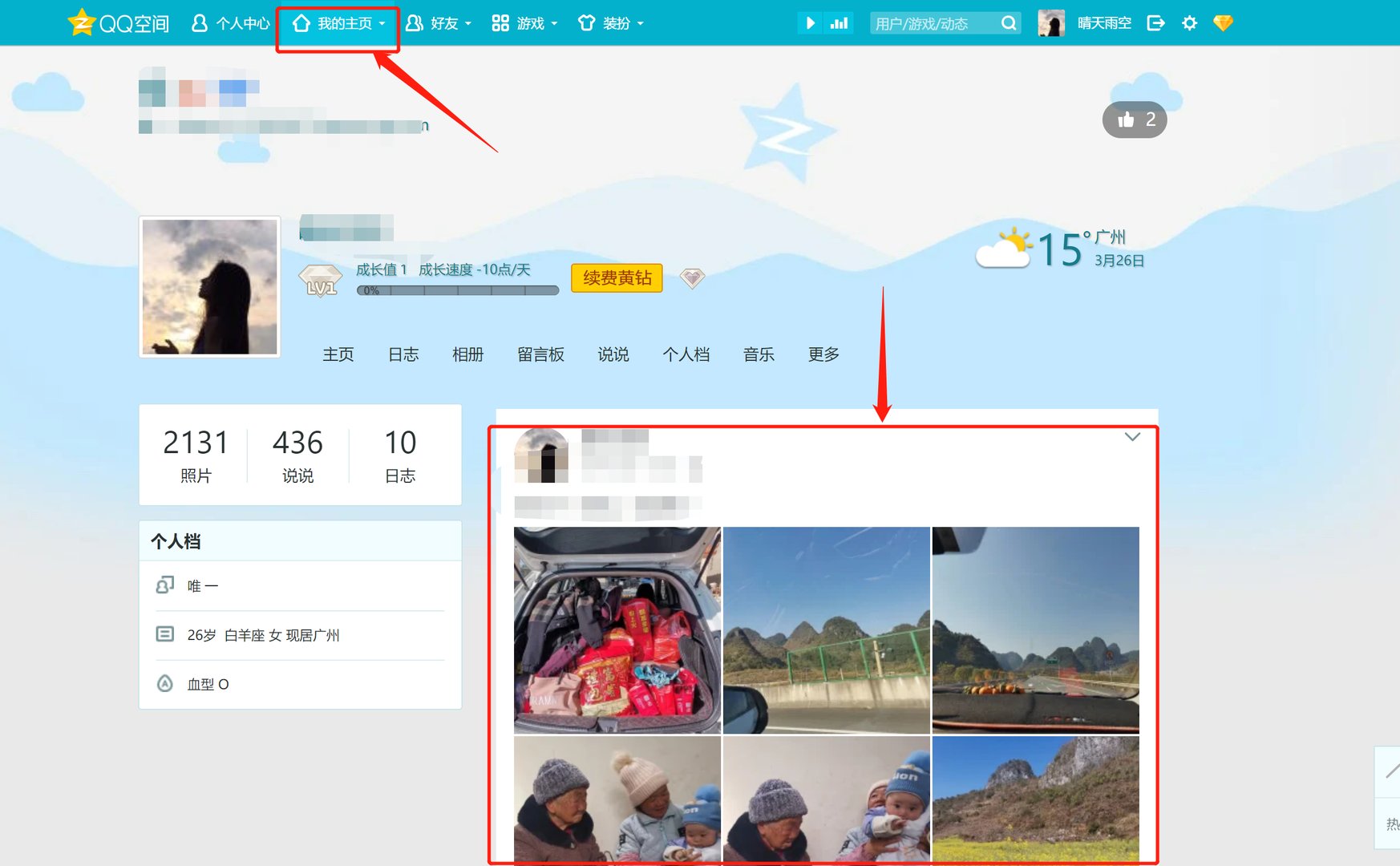The image size is (1400, 866).
Task: Click the 2131 照片 count
Action: (x=196, y=455)
